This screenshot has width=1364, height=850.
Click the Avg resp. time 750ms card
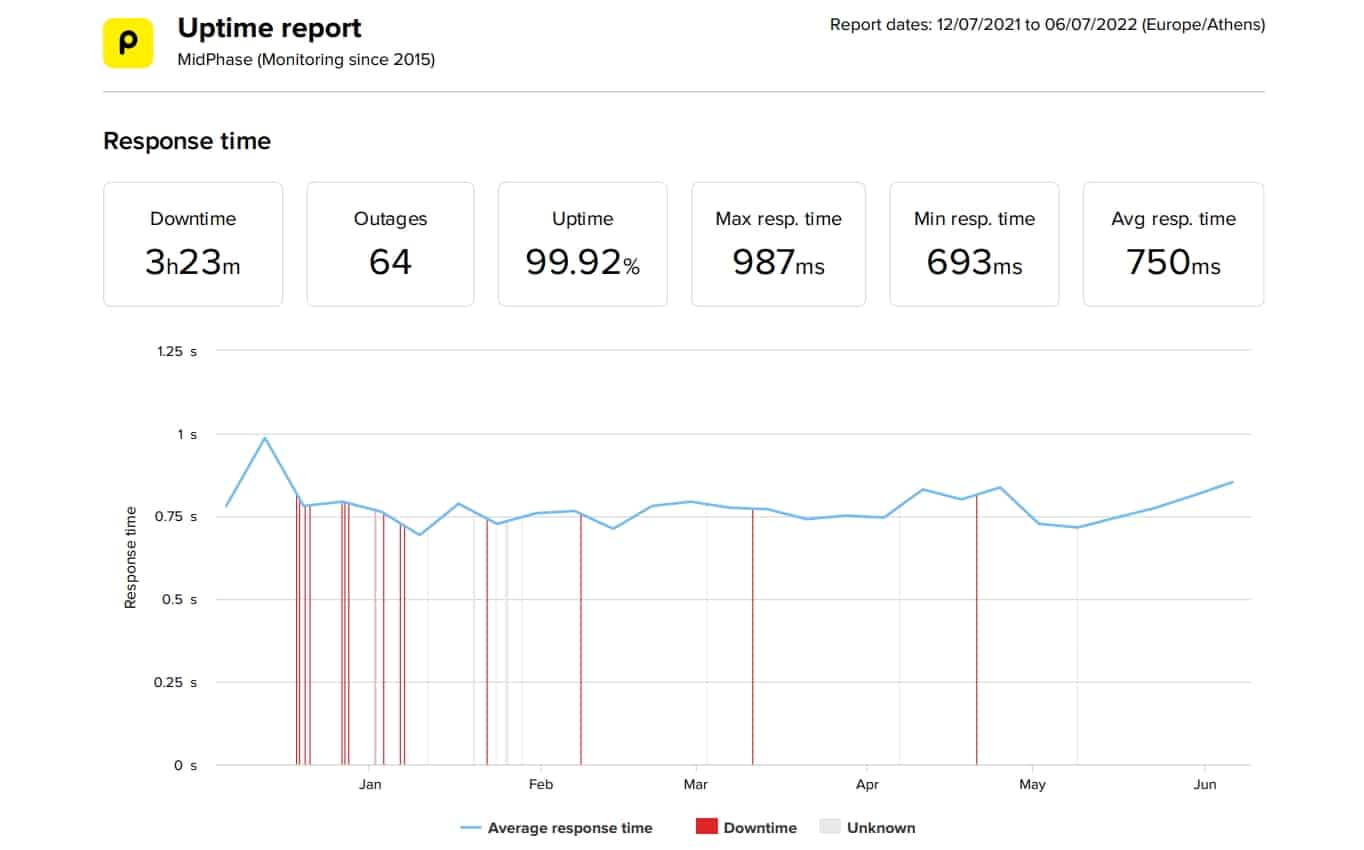[1173, 244]
